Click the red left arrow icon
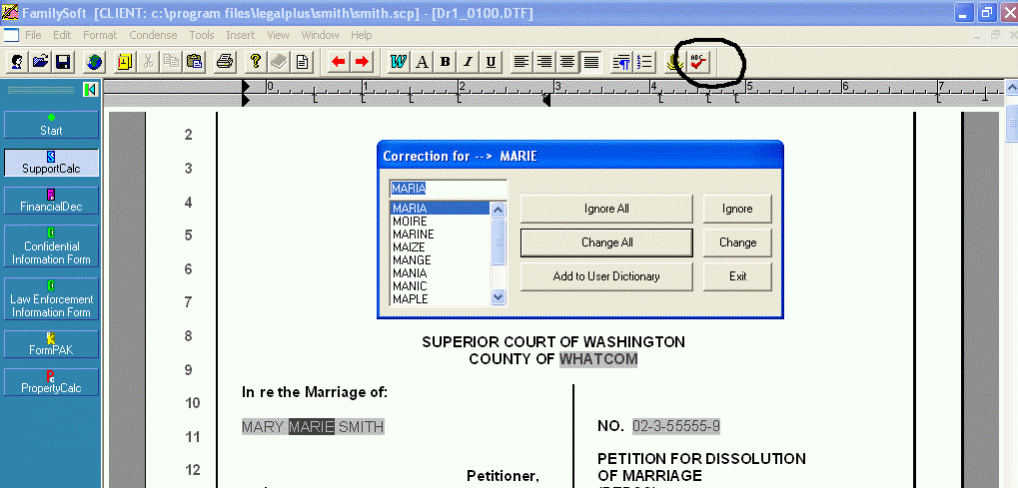 click(339, 62)
